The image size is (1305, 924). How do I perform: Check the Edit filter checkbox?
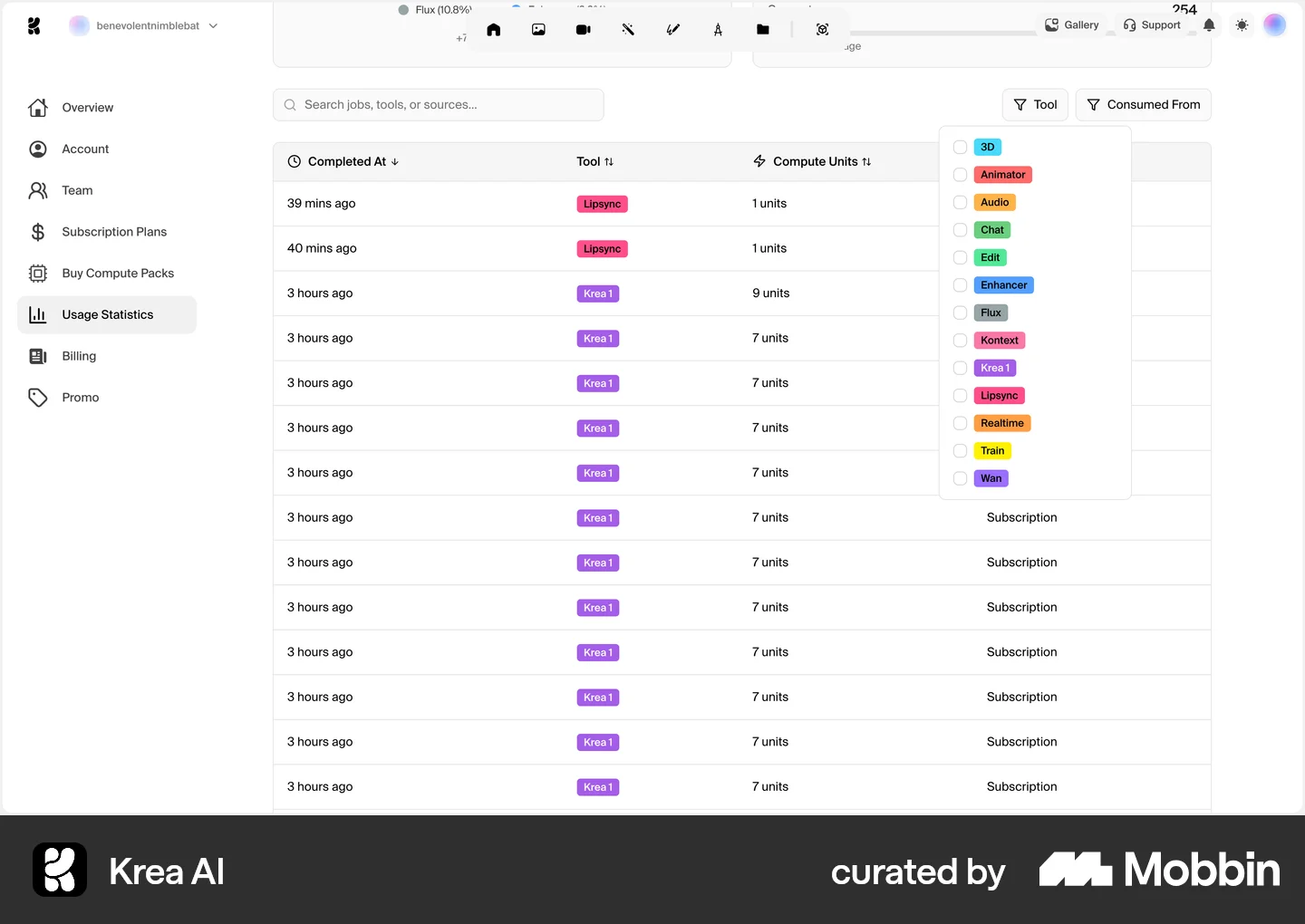pos(961,258)
